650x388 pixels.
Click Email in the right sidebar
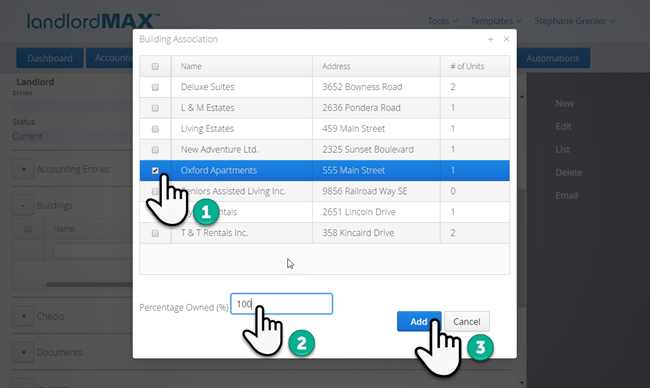[567, 195]
